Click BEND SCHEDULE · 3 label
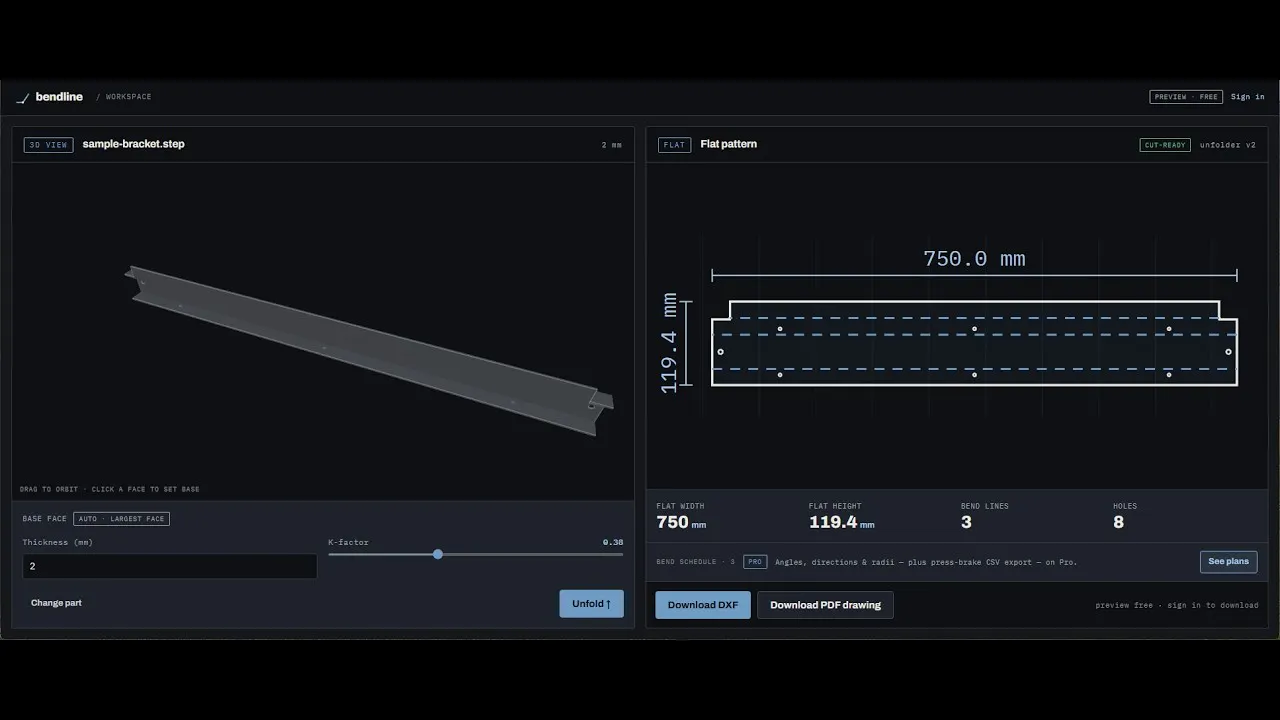This screenshot has width=1280, height=720. [x=695, y=562]
